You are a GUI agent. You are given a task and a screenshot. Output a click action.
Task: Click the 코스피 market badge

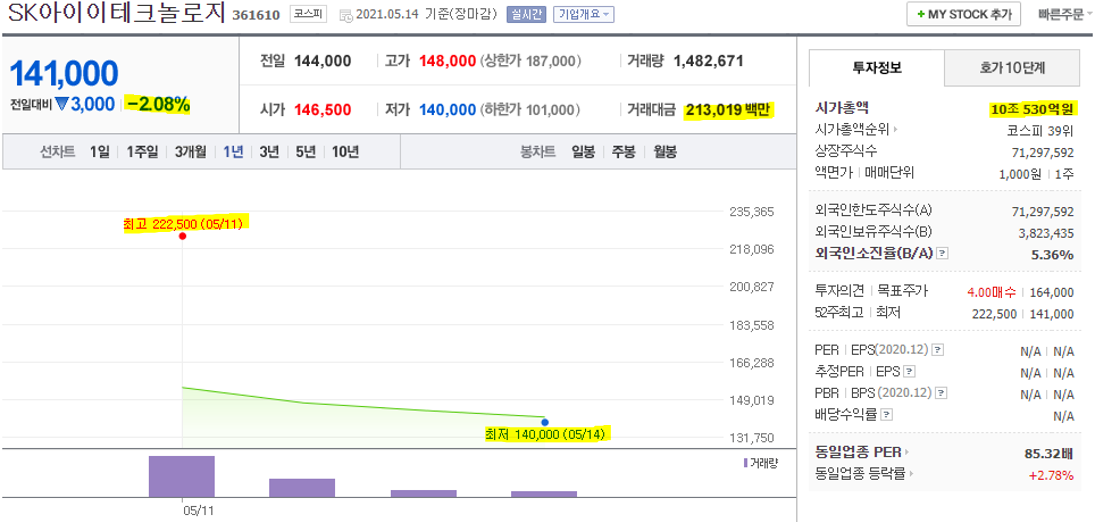308,15
